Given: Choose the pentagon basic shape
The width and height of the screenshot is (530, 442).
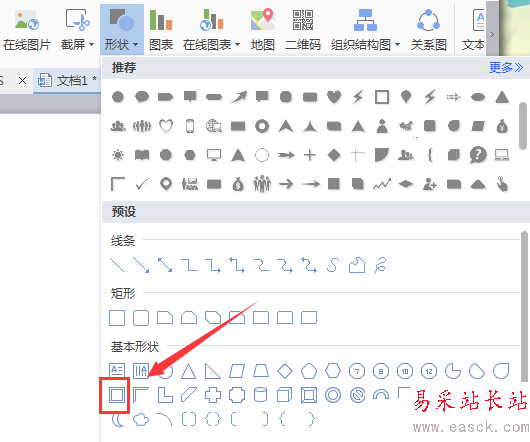Looking at the screenshot, I should click(x=309, y=371).
